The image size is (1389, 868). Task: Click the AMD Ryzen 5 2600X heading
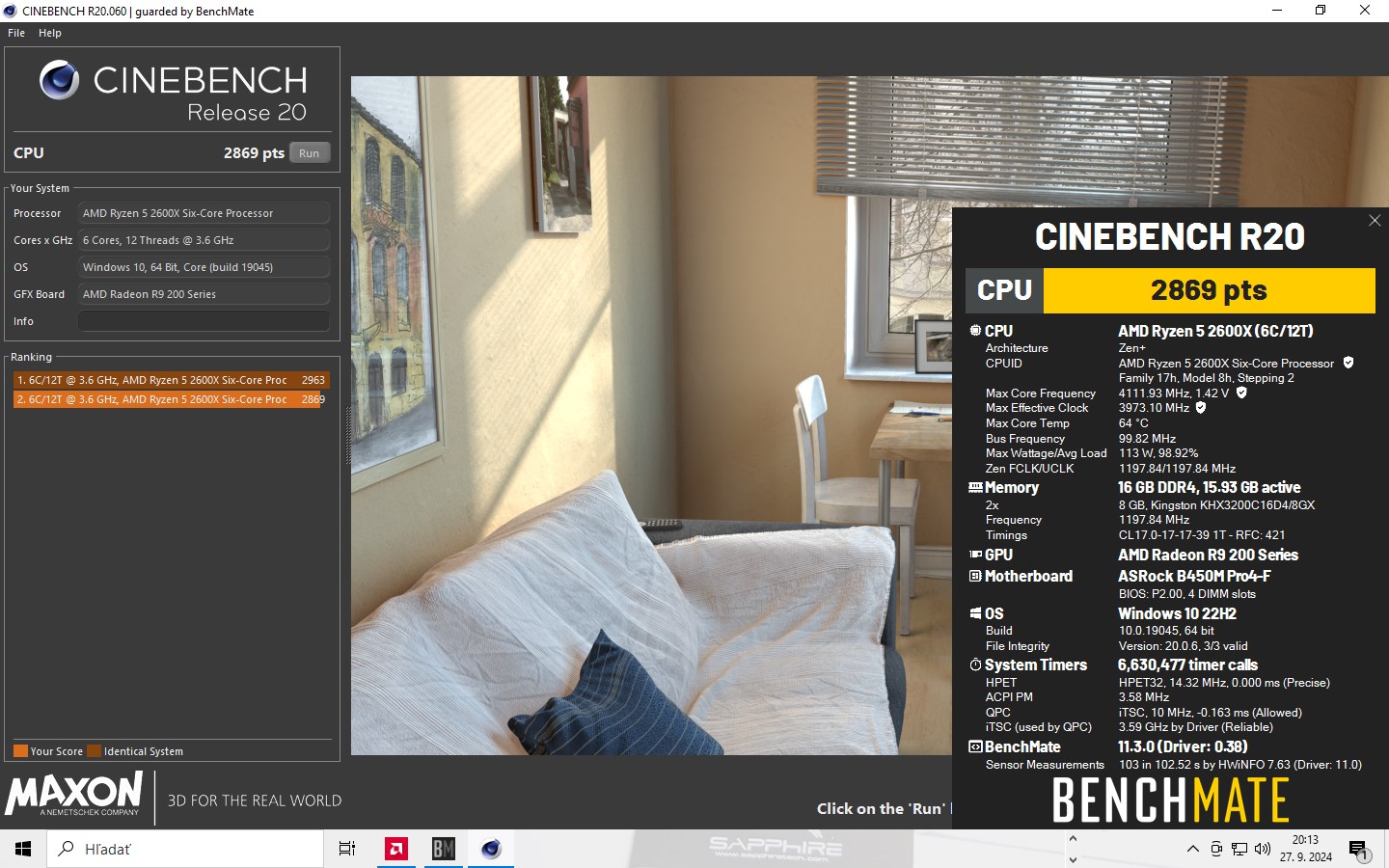click(1215, 331)
